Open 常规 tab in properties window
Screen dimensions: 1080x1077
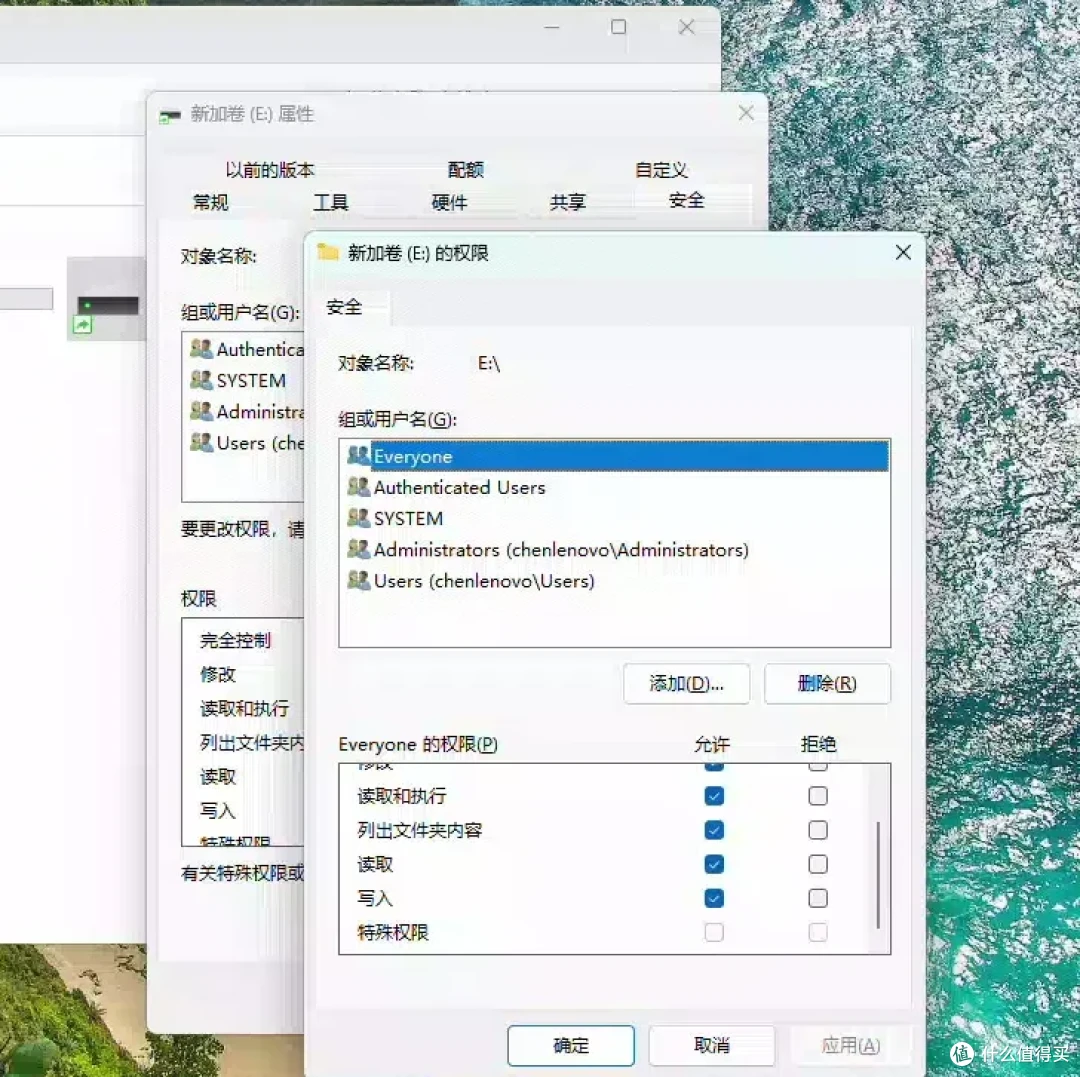[210, 202]
